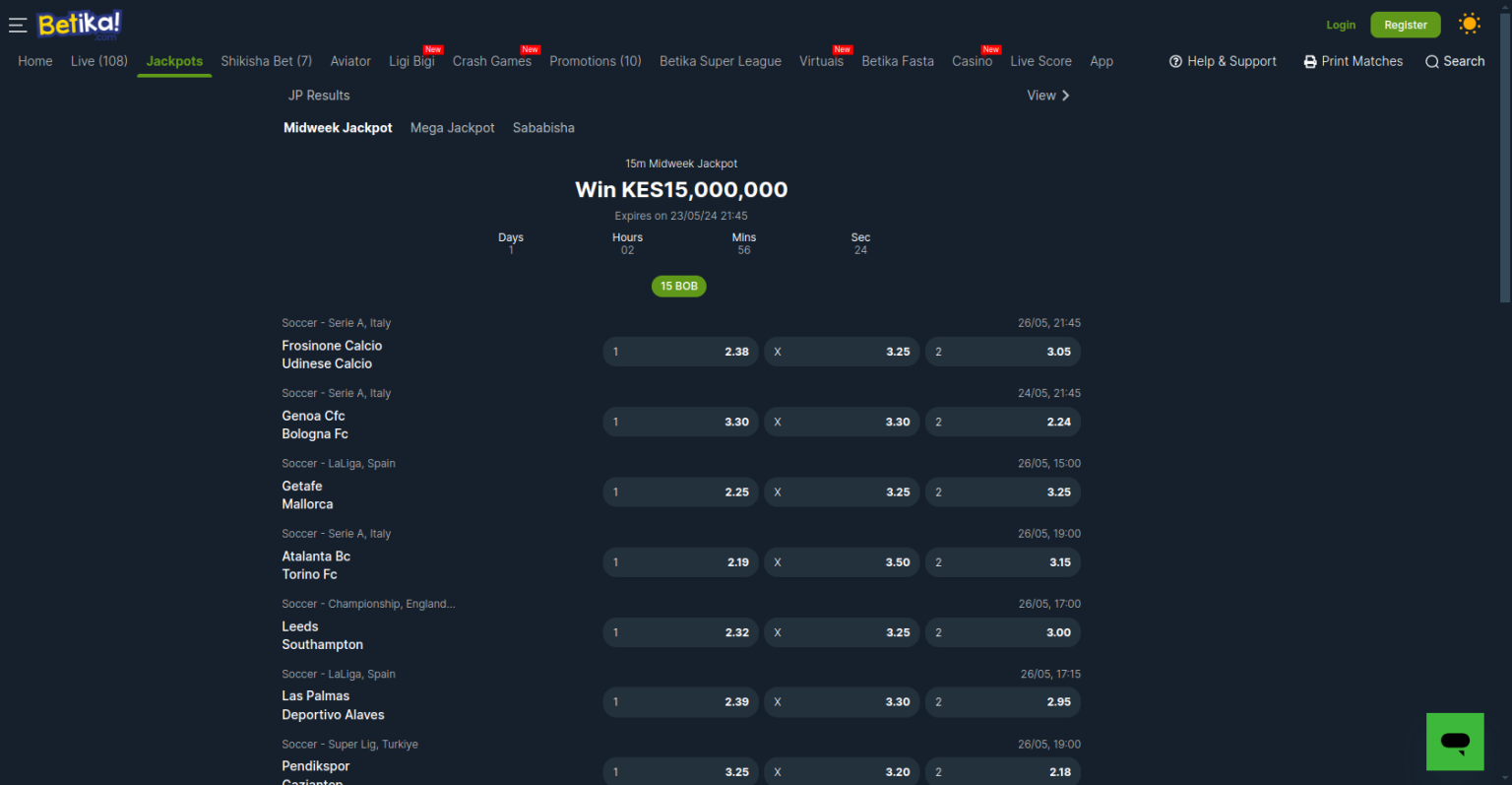This screenshot has width=1512, height=785.
Task: Open the Search function
Action: coord(1454,61)
